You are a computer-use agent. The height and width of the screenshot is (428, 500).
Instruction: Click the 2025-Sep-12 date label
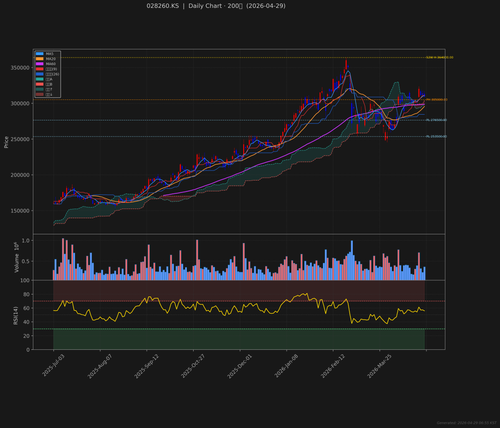tap(146, 366)
